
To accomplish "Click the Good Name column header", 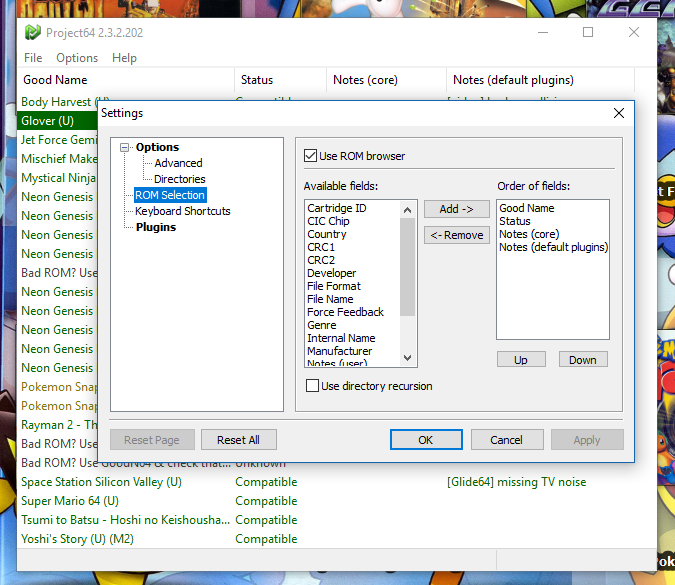I will pyautogui.click(x=126, y=80).
